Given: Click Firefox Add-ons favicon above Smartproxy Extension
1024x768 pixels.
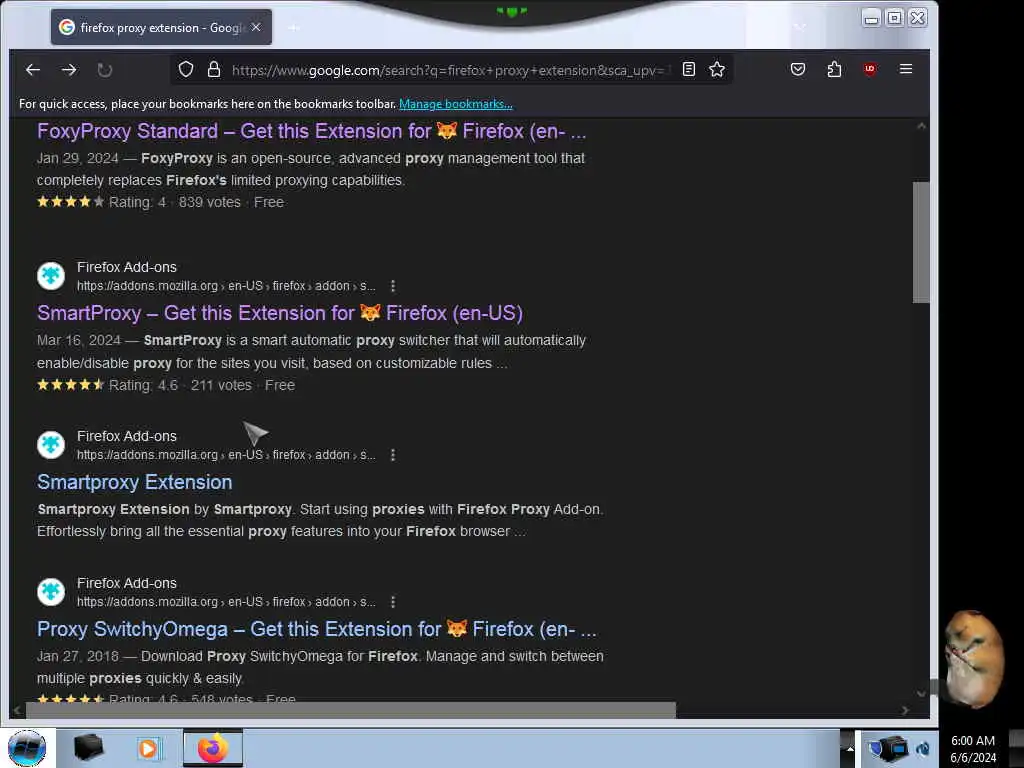Looking at the screenshot, I should [x=51, y=445].
